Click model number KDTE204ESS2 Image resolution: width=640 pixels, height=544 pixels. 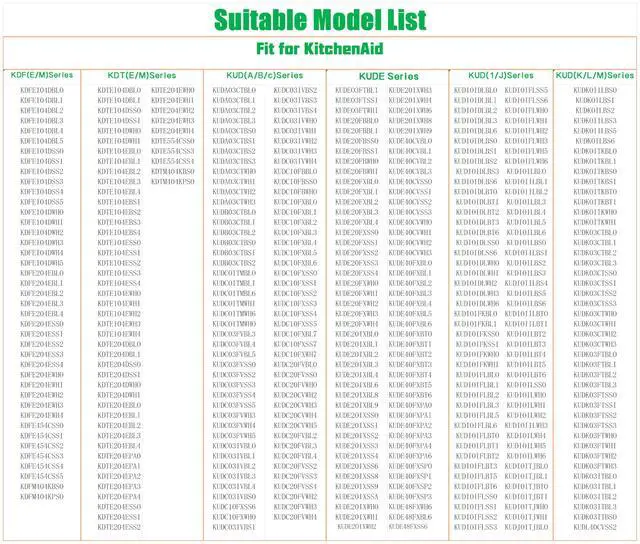[119, 527]
